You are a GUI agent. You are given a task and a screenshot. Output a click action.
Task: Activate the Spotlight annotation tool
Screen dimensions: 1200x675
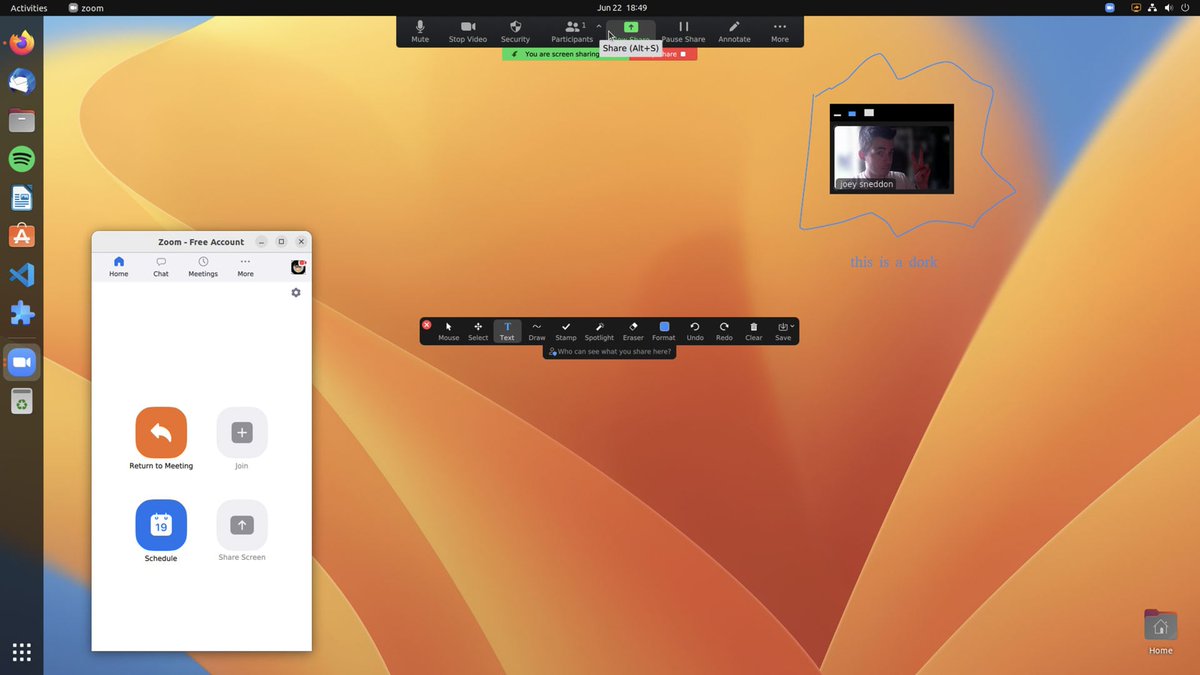599,330
